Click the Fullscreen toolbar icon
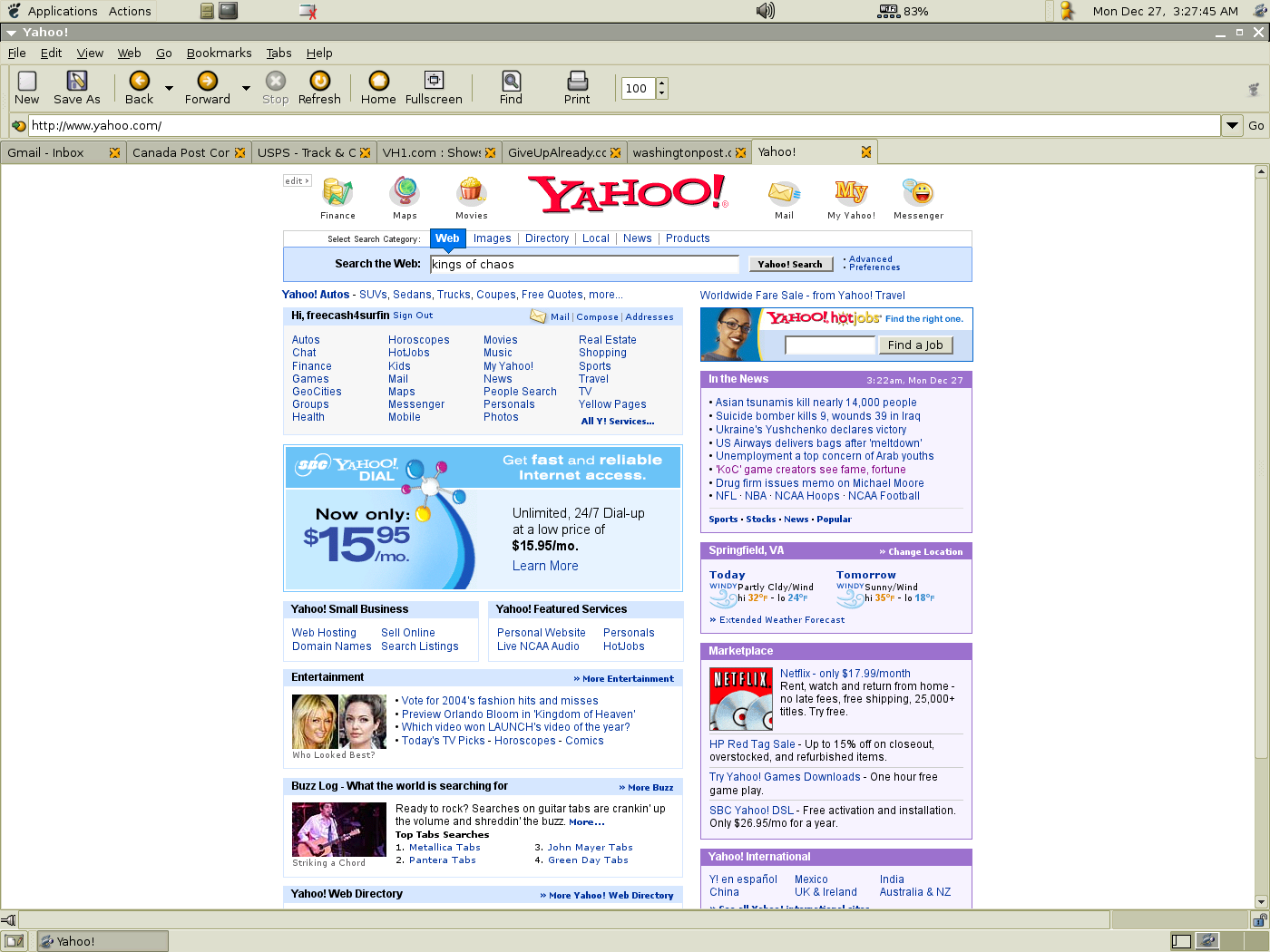The width and height of the screenshot is (1270, 952). [x=434, y=82]
